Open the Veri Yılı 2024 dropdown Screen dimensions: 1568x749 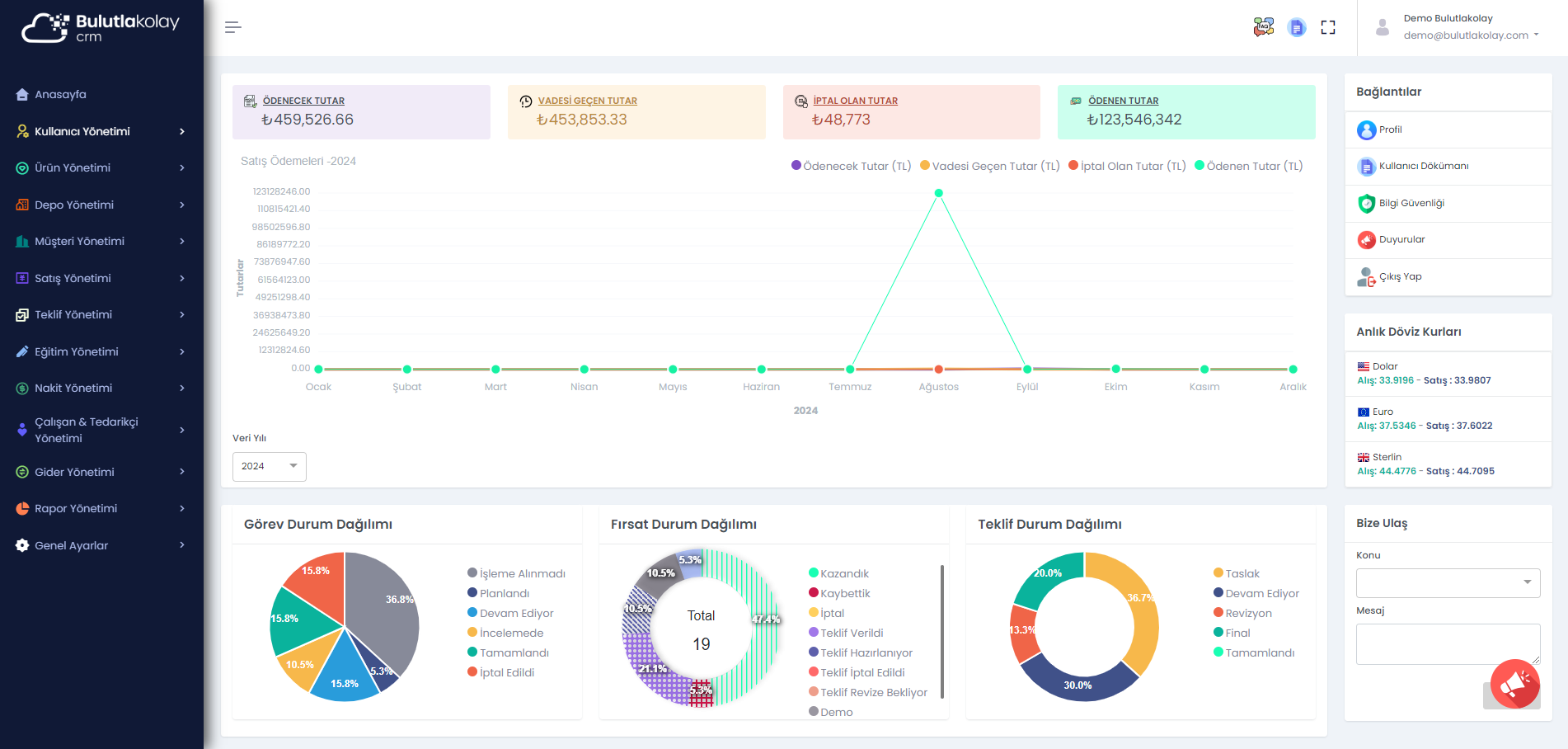269,467
